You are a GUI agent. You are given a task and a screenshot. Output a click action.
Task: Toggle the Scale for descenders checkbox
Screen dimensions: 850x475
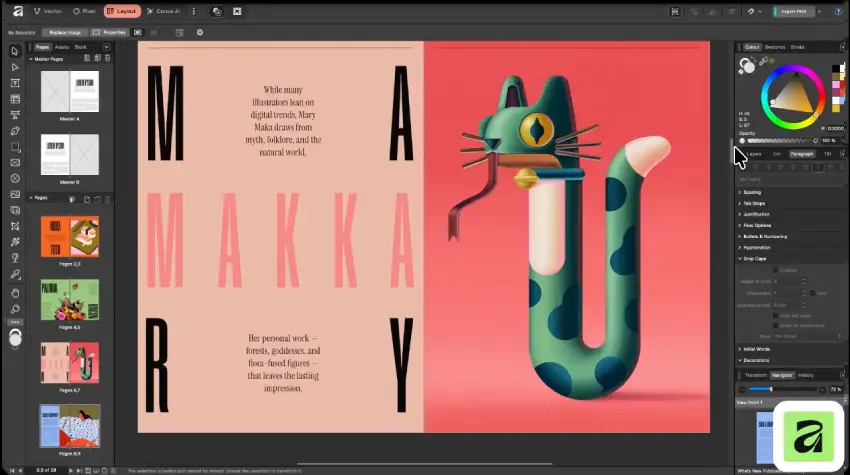click(775, 325)
